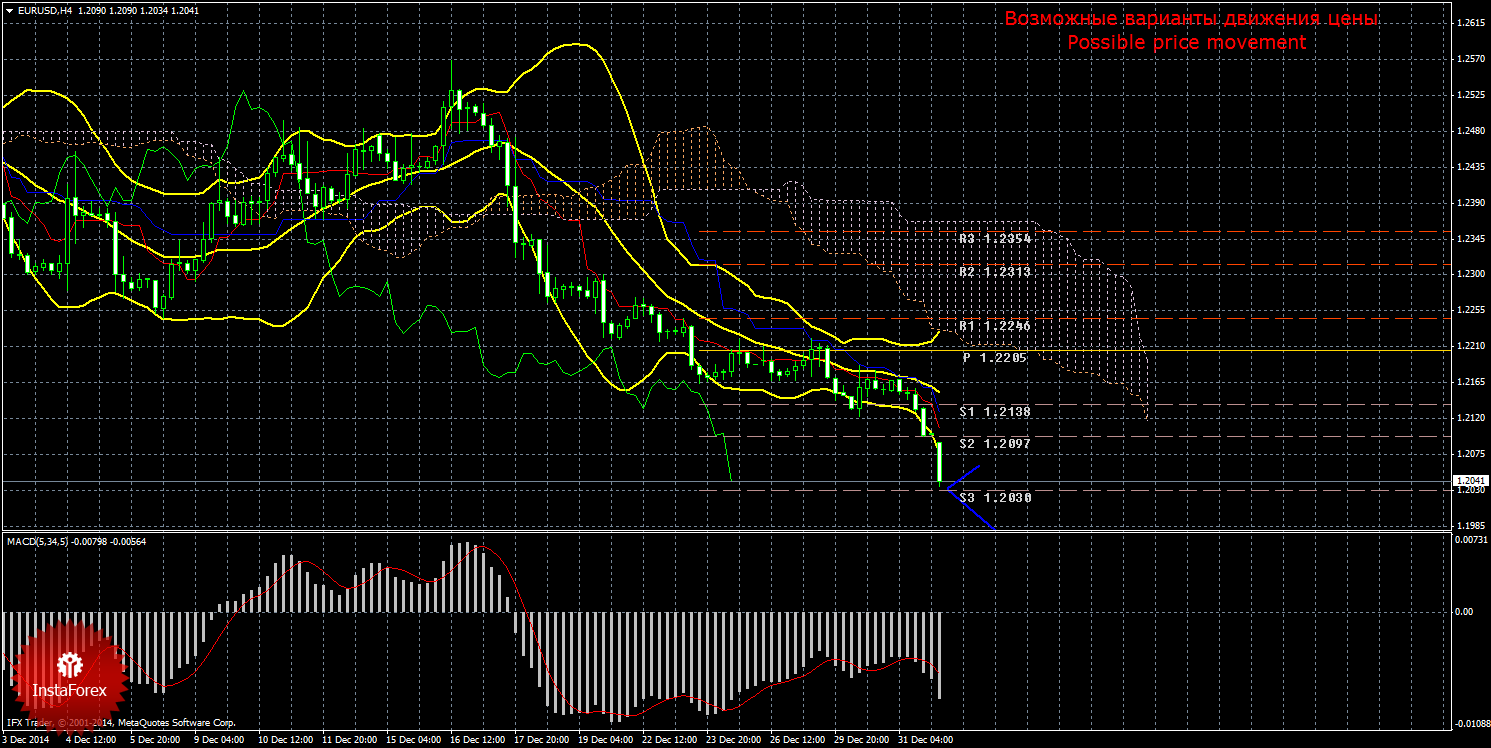Click the S3 1.2030 support label
Viewport: 1491px width, 748px height.
(x=994, y=497)
